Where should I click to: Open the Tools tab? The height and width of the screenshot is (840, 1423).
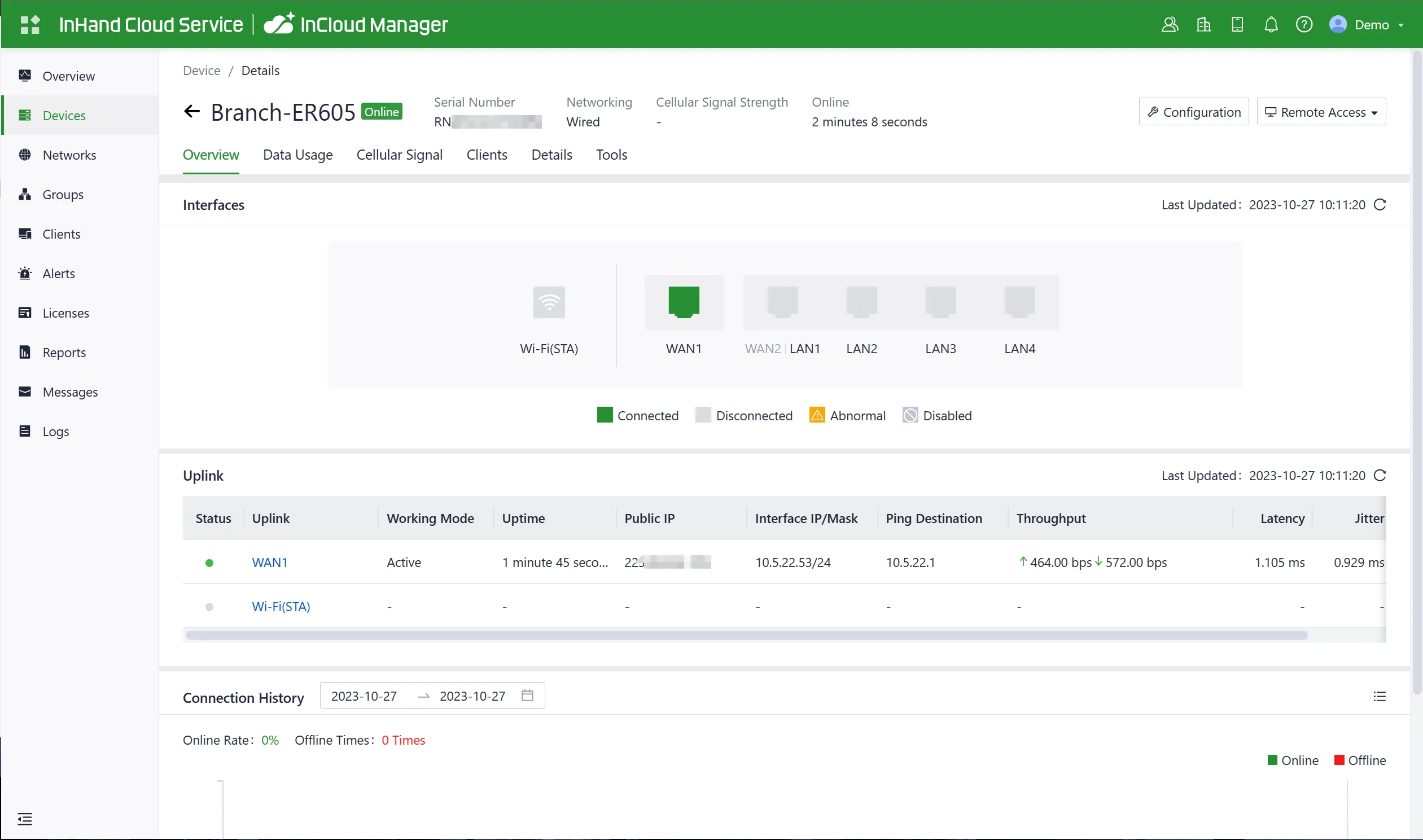[x=611, y=155]
